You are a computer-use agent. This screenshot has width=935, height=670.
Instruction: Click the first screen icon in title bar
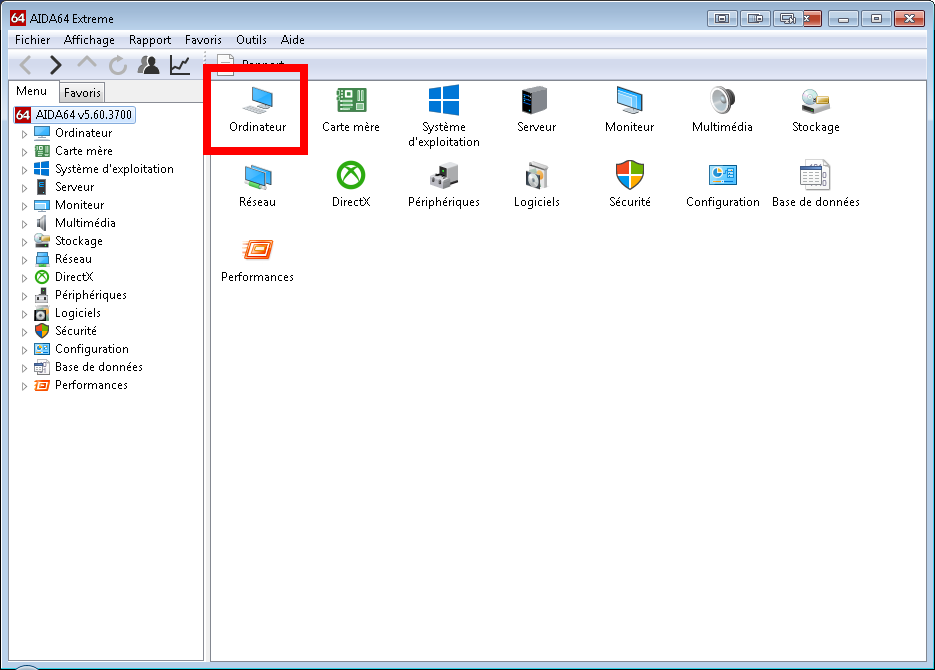coord(722,18)
